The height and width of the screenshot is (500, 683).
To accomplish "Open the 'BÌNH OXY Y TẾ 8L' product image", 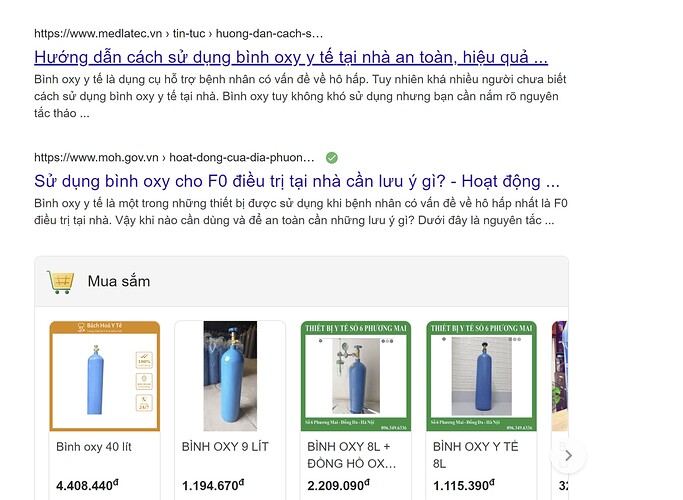I will pyautogui.click(x=481, y=376).
